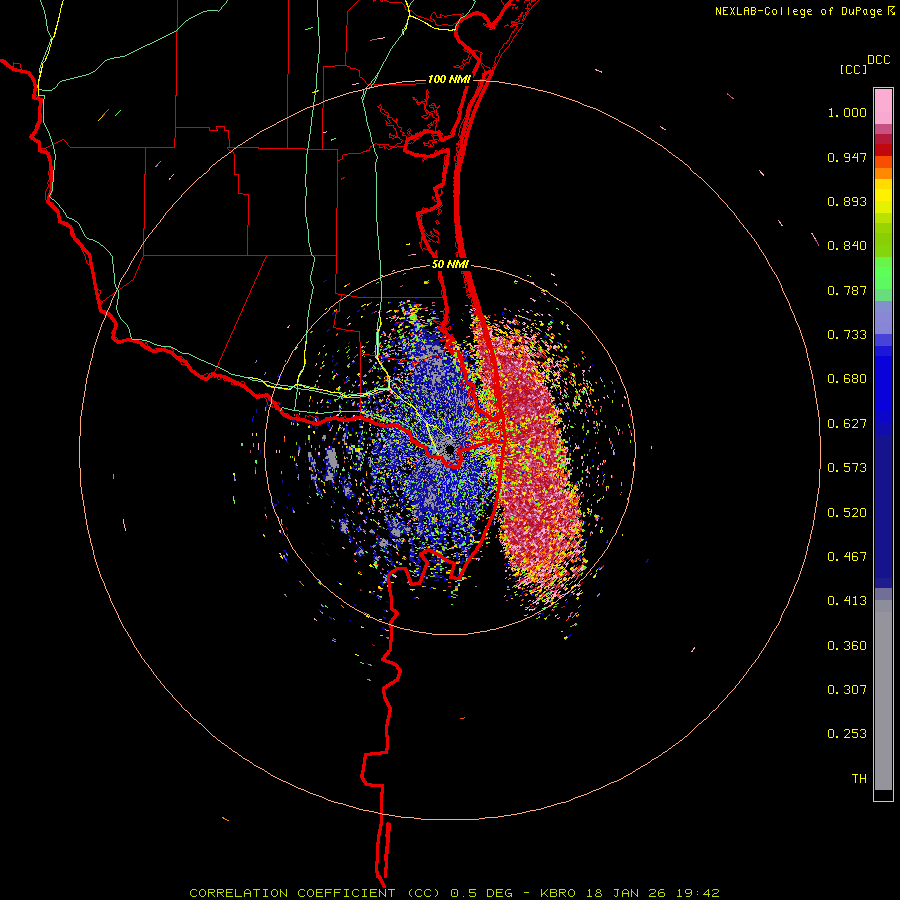
Task: Select the 0.360 scale value
Action: click(x=847, y=646)
